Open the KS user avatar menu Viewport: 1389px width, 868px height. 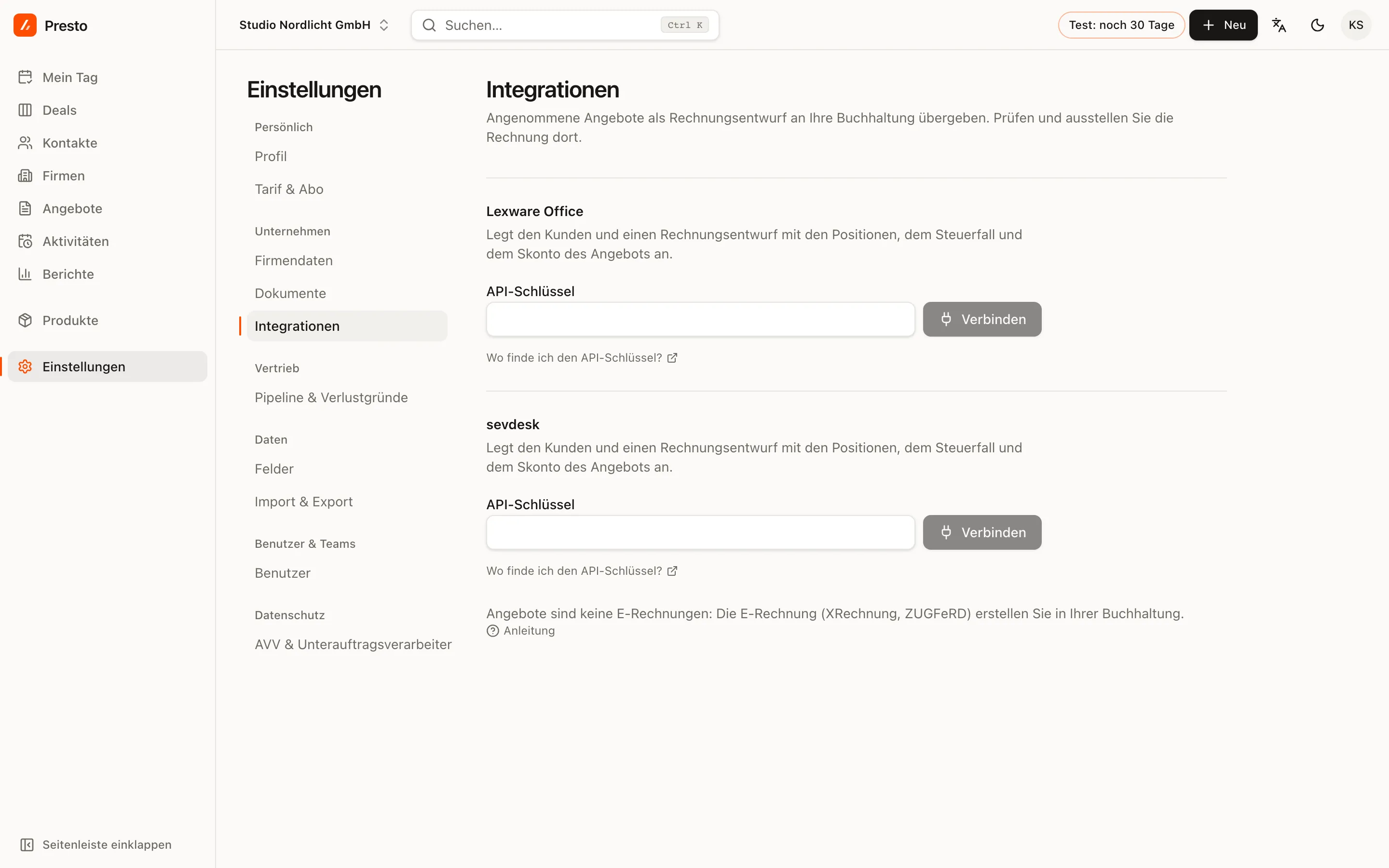1356,25
